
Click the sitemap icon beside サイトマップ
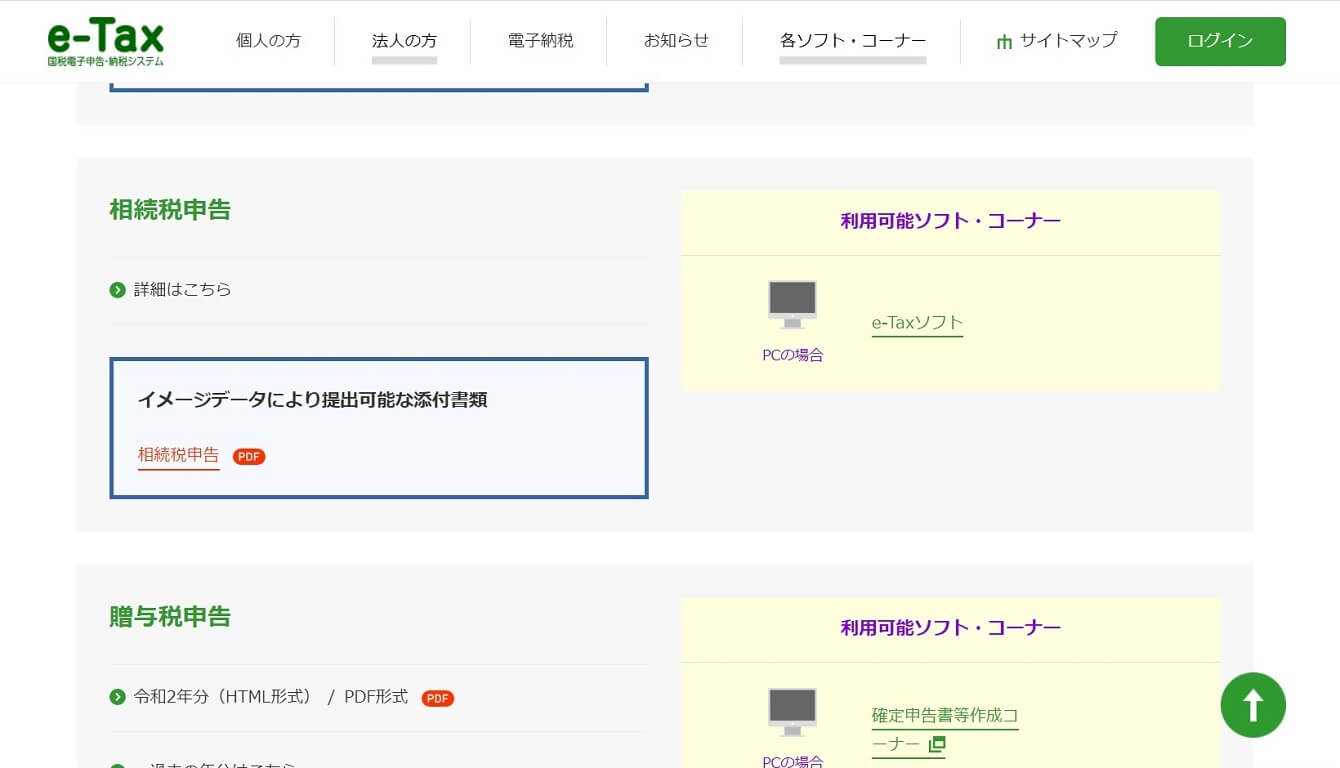(x=1004, y=42)
